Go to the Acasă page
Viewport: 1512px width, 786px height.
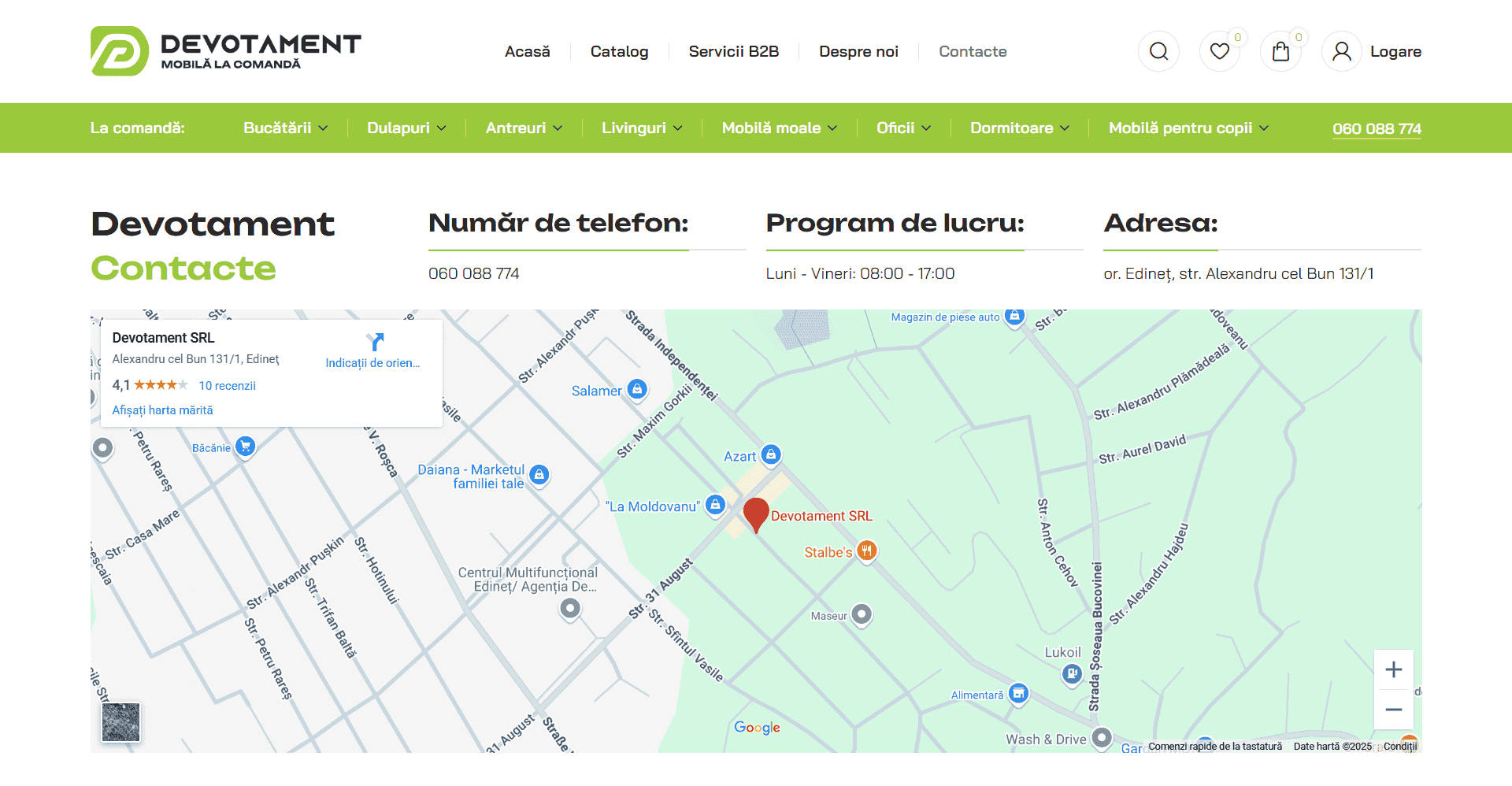tap(528, 51)
